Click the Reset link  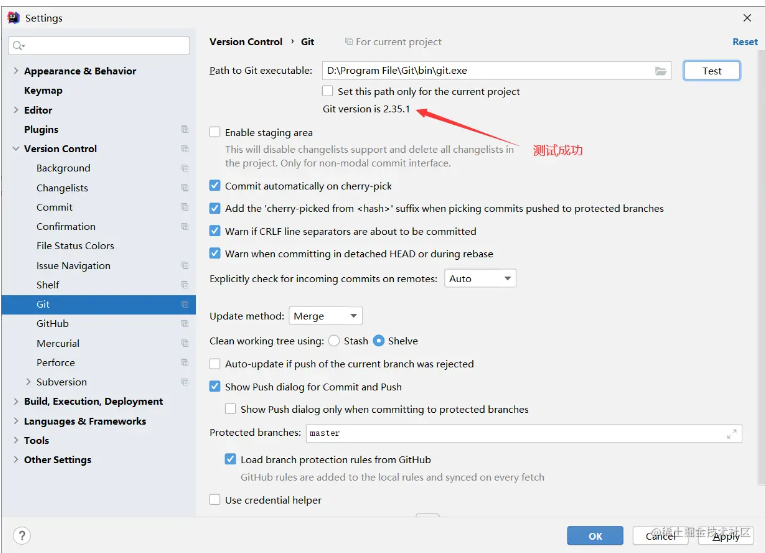click(745, 42)
